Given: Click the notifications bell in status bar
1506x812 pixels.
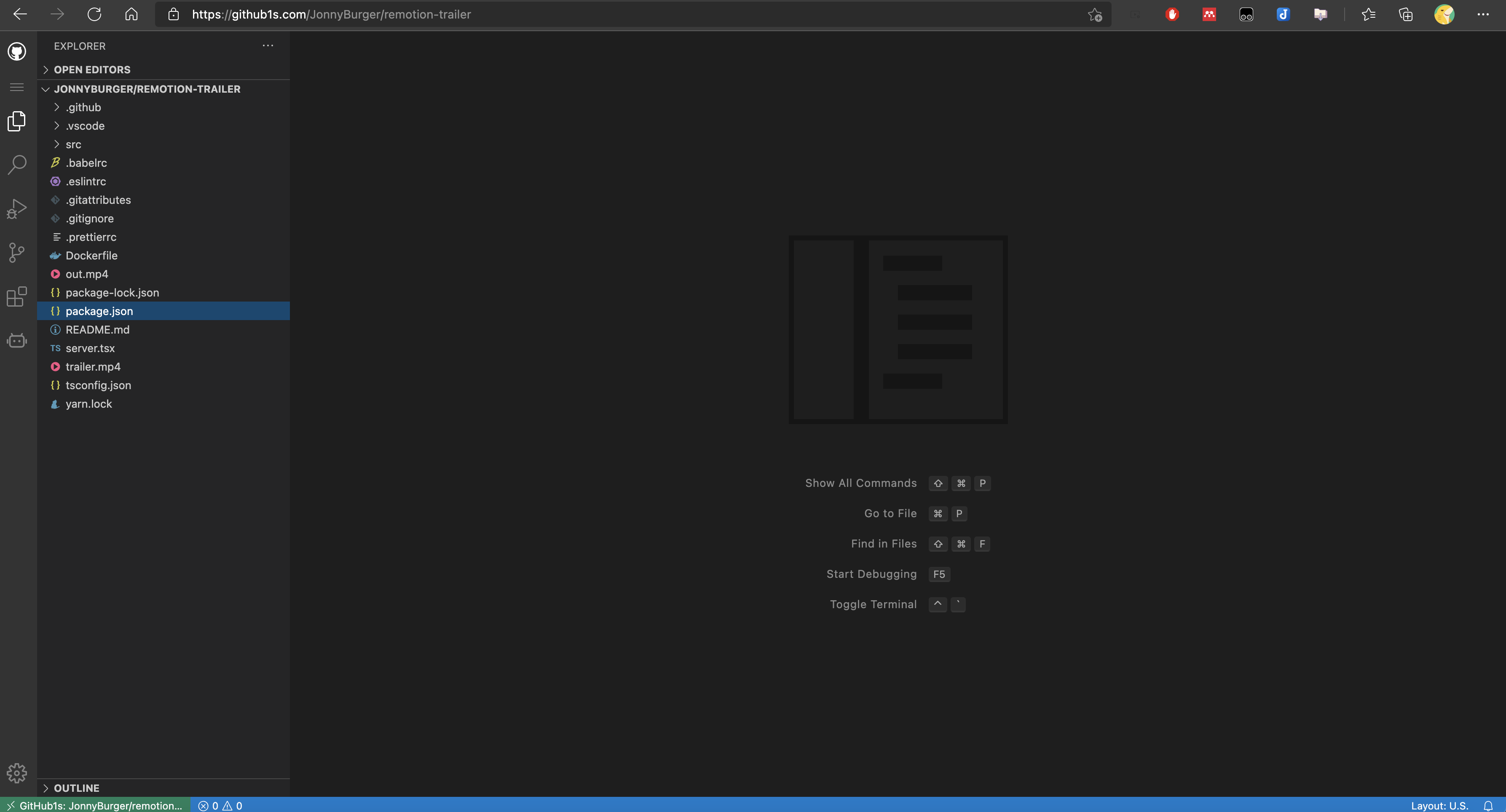Looking at the screenshot, I should click(1488, 806).
